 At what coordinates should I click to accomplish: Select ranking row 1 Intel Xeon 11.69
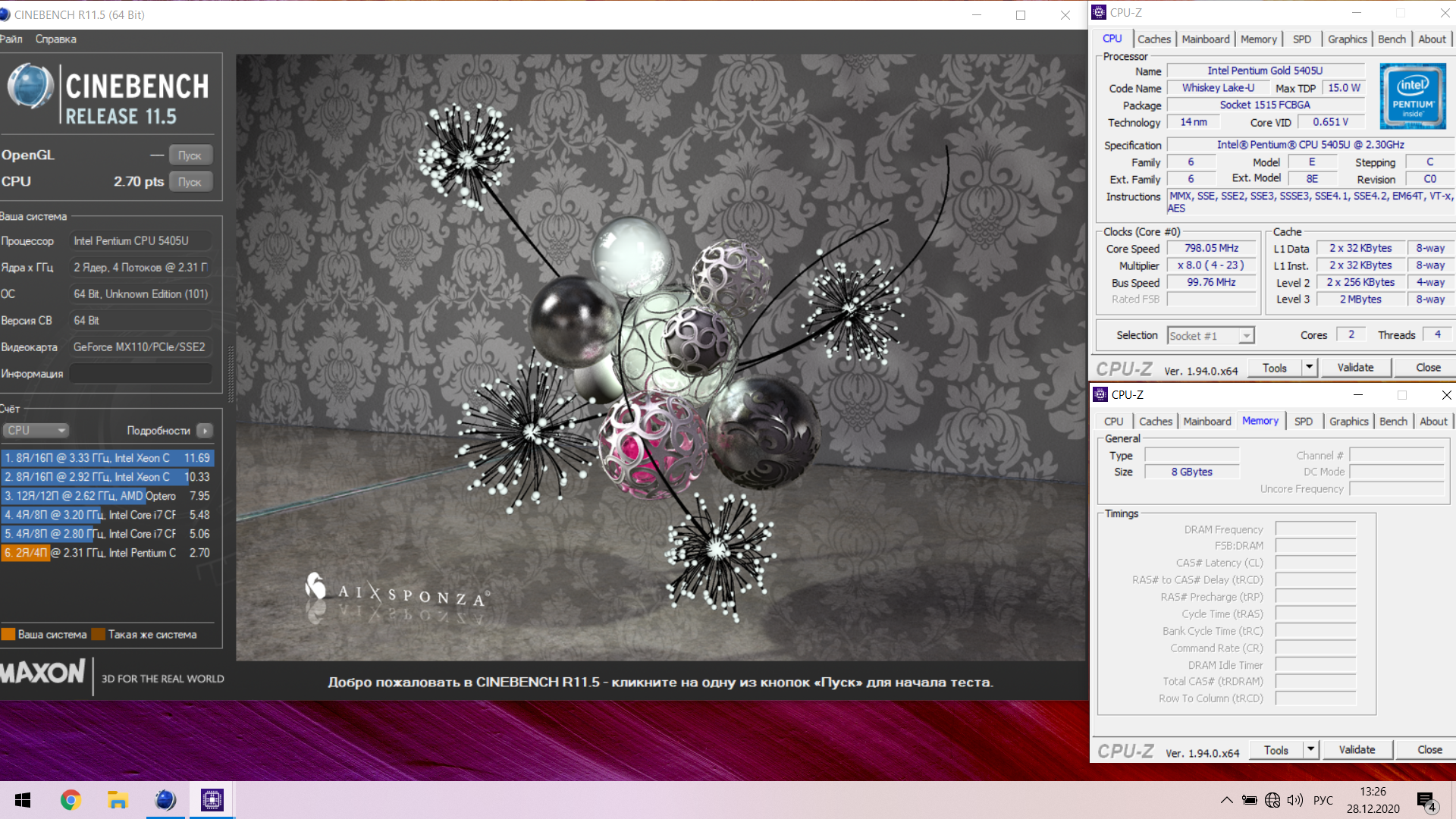(107, 458)
